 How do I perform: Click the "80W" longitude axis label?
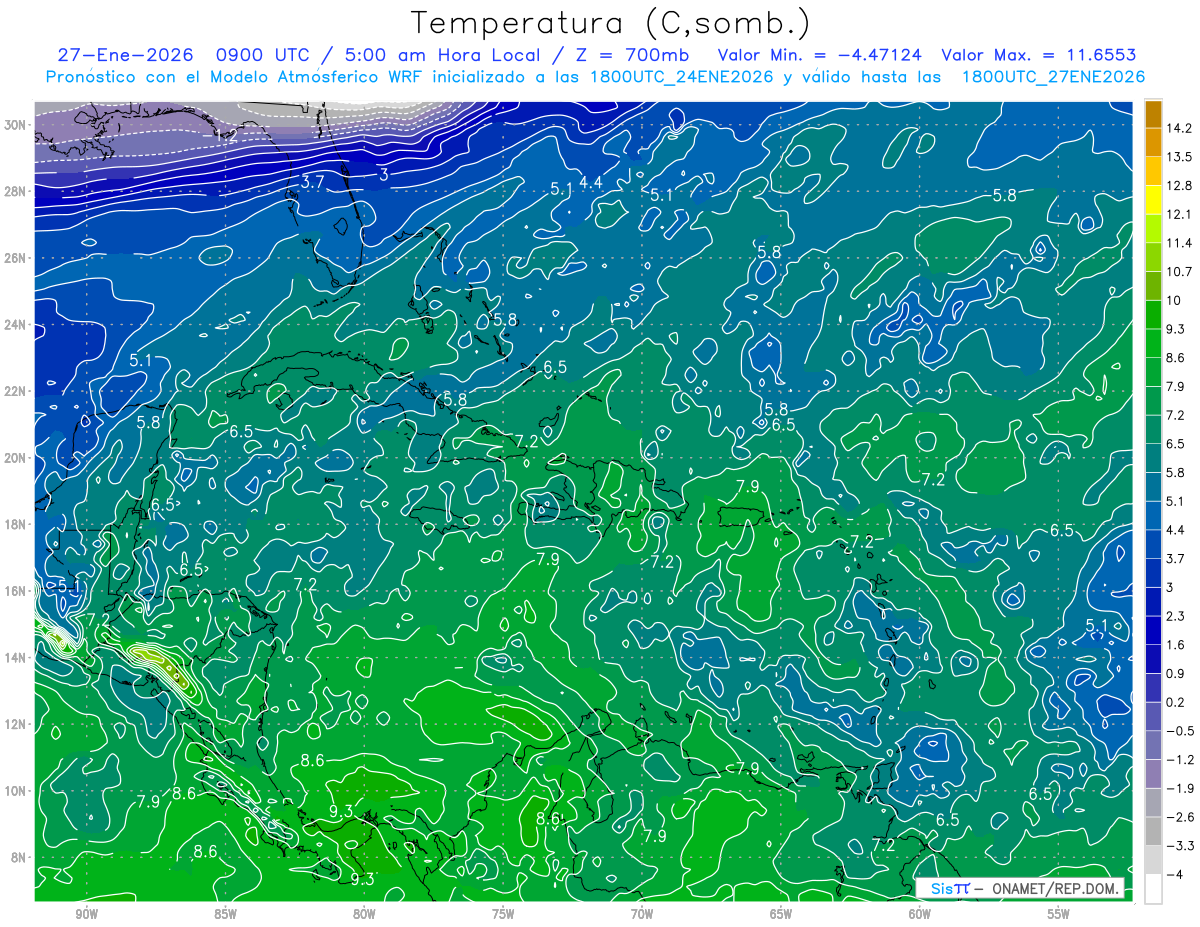tap(364, 914)
